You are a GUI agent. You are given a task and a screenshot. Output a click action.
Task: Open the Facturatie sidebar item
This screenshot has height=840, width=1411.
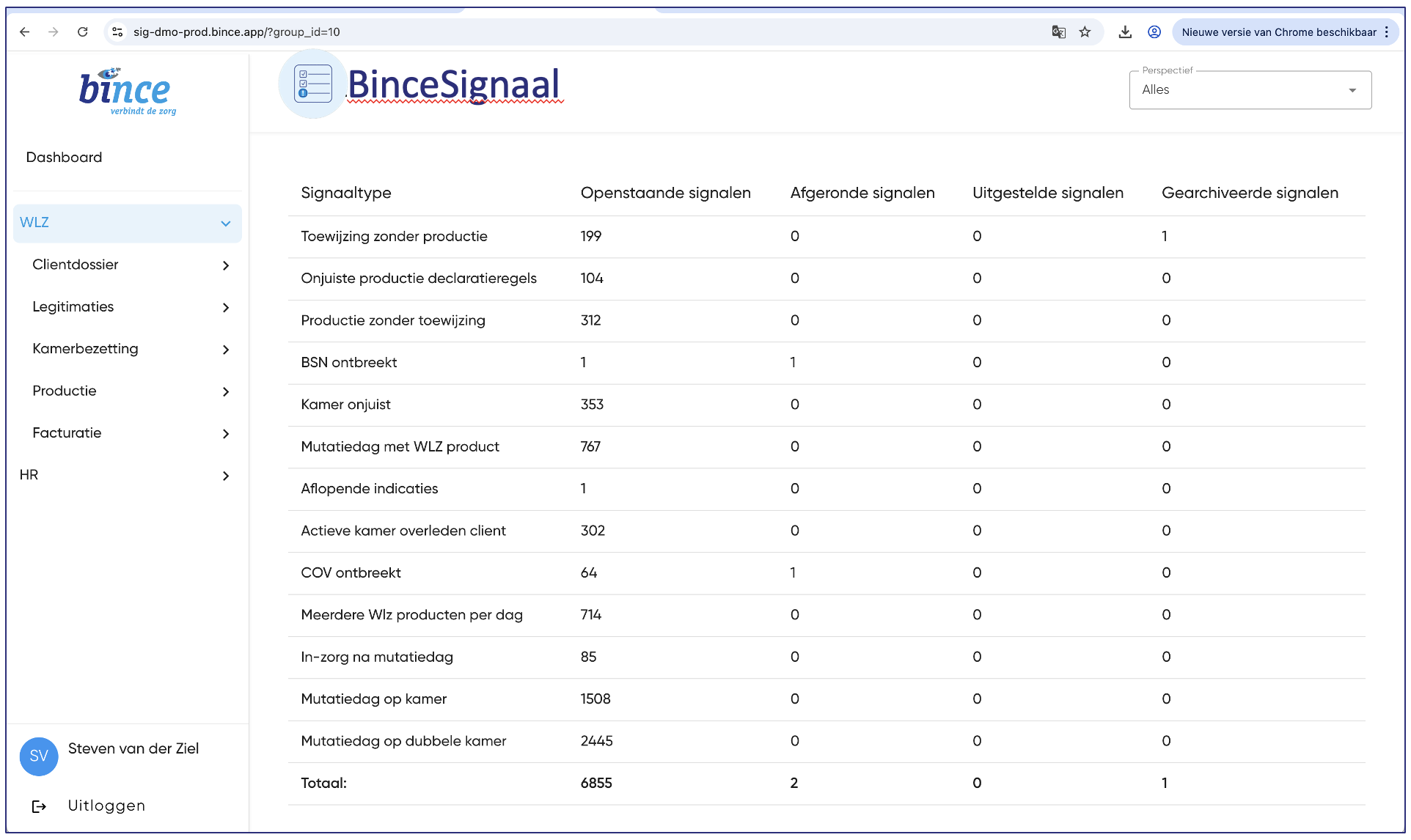click(67, 433)
